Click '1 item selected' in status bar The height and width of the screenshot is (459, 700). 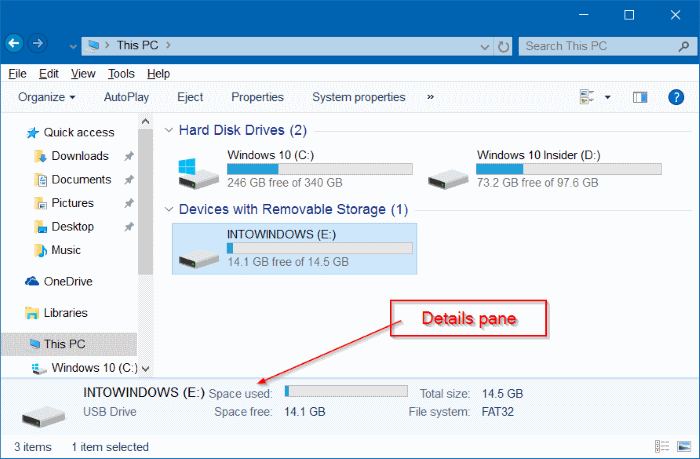110,447
